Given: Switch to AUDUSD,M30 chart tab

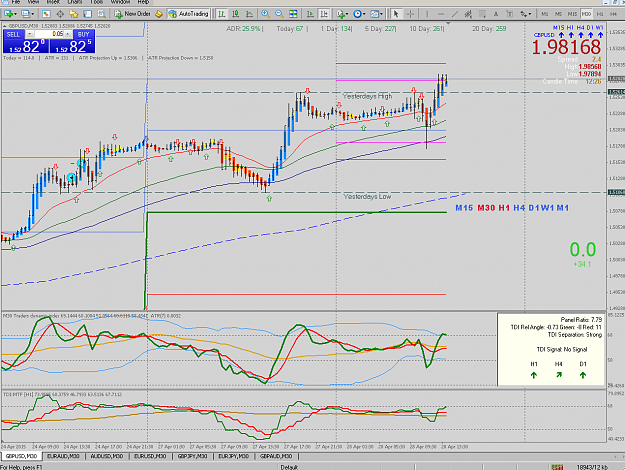Looking at the screenshot, I should coord(107,456).
